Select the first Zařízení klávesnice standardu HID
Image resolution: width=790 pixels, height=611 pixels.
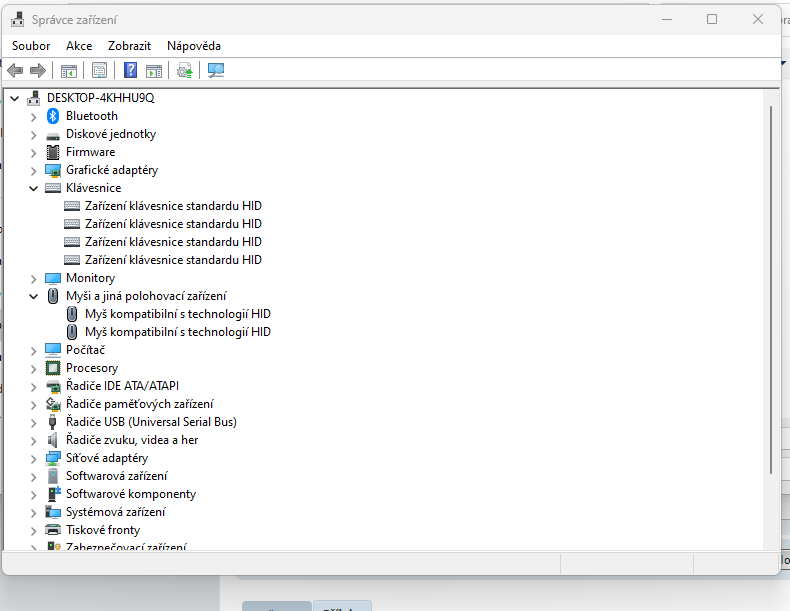click(x=173, y=206)
